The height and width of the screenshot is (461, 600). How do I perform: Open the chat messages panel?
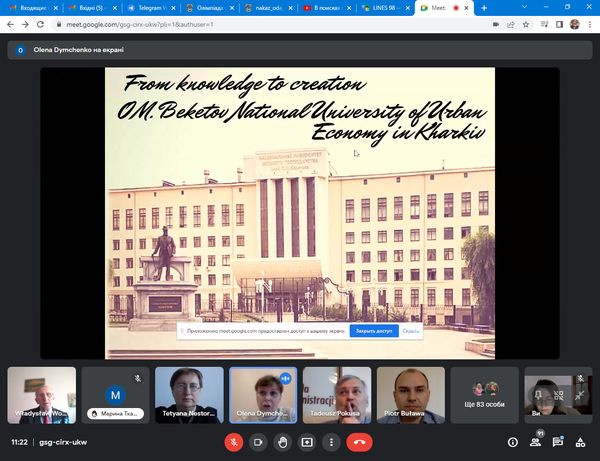558,441
